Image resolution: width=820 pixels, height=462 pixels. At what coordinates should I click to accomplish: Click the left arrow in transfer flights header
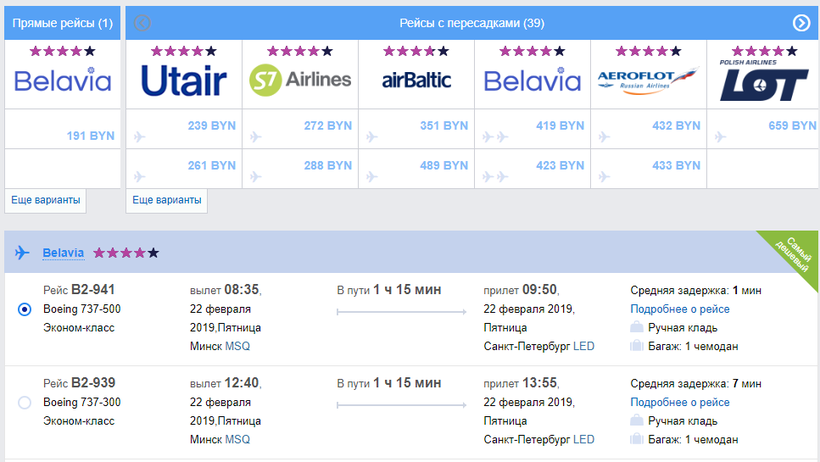click(143, 23)
